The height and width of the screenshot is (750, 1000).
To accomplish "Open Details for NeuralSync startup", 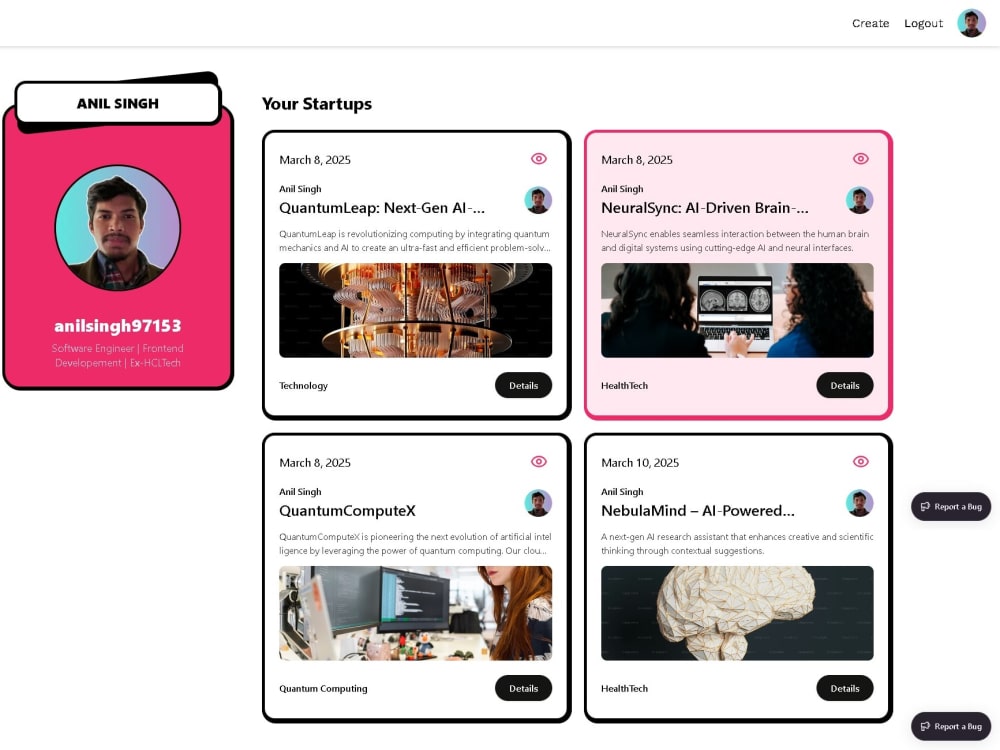I will tap(845, 385).
